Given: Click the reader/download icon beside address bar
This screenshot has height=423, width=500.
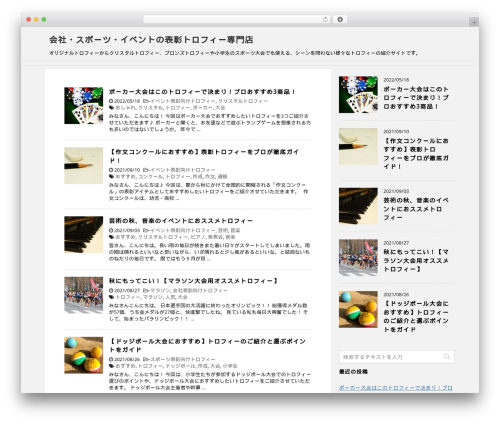Looking at the screenshot, I should click(x=340, y=19).
